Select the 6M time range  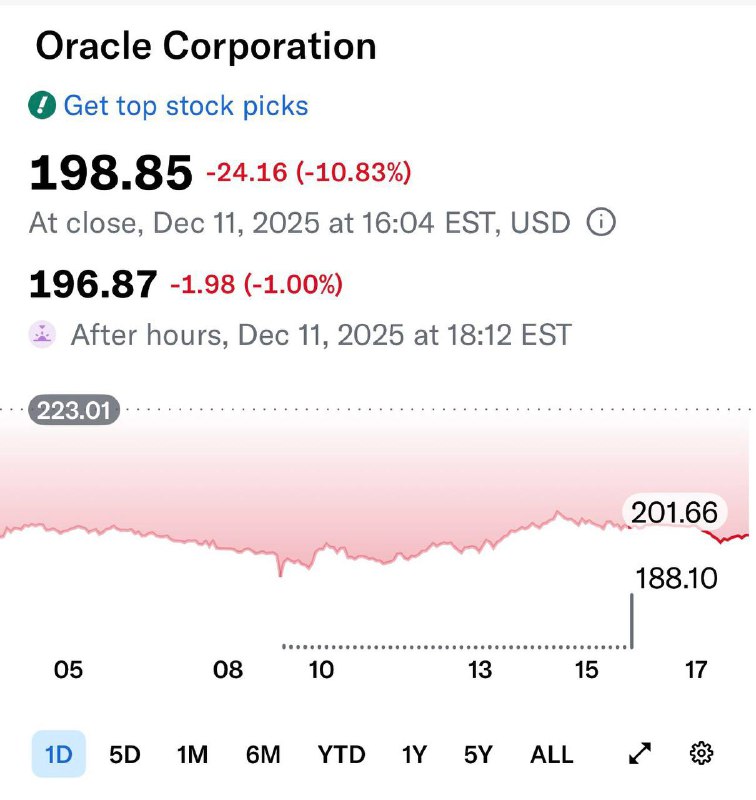tap(263, 754)
